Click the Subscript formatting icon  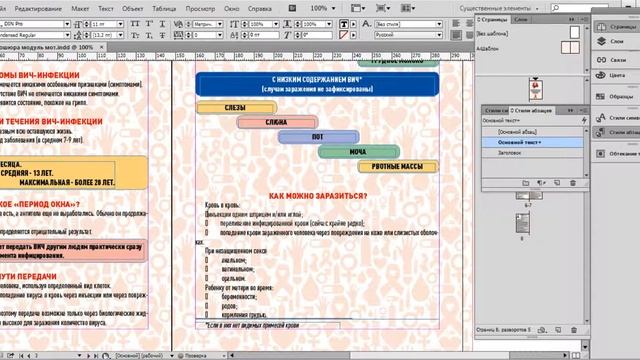click(x=149, y=35)
